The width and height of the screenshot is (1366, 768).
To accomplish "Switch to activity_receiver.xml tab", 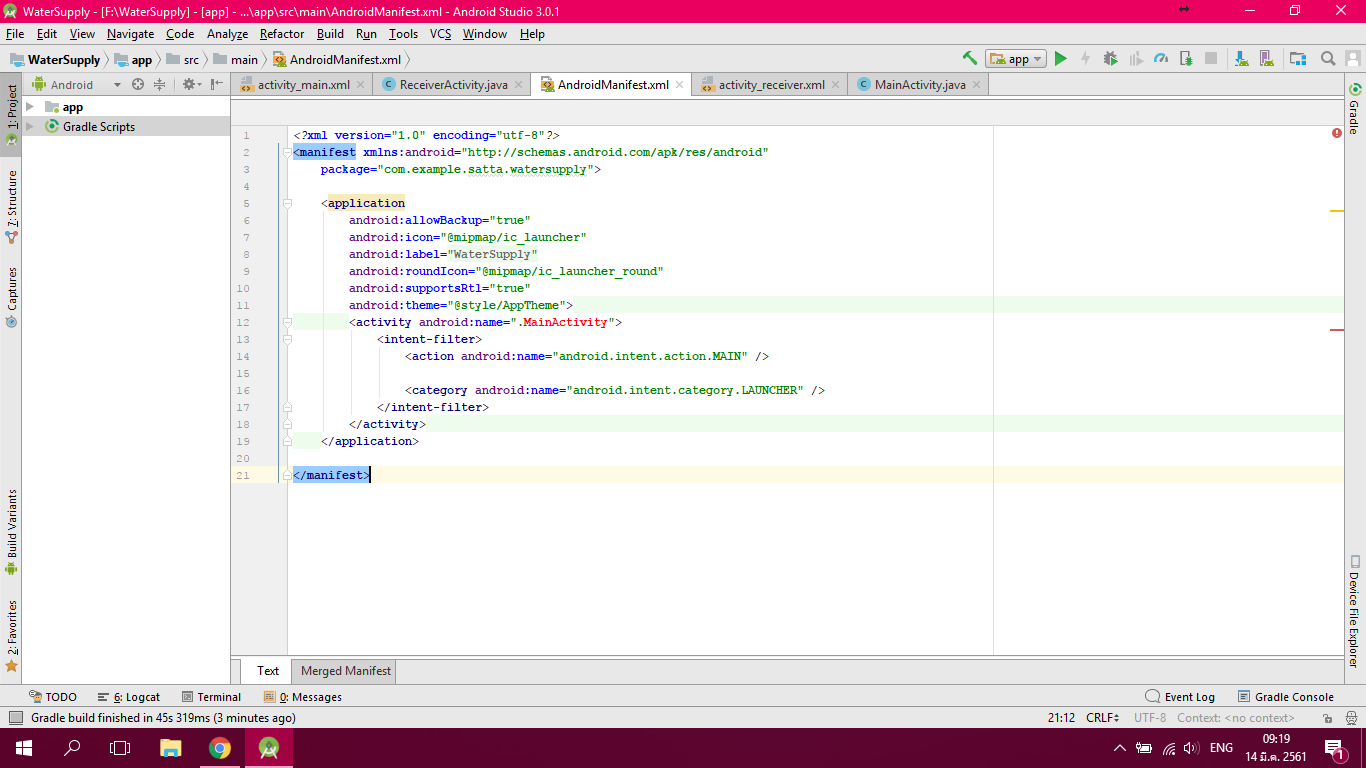I will tap(771, 85).
